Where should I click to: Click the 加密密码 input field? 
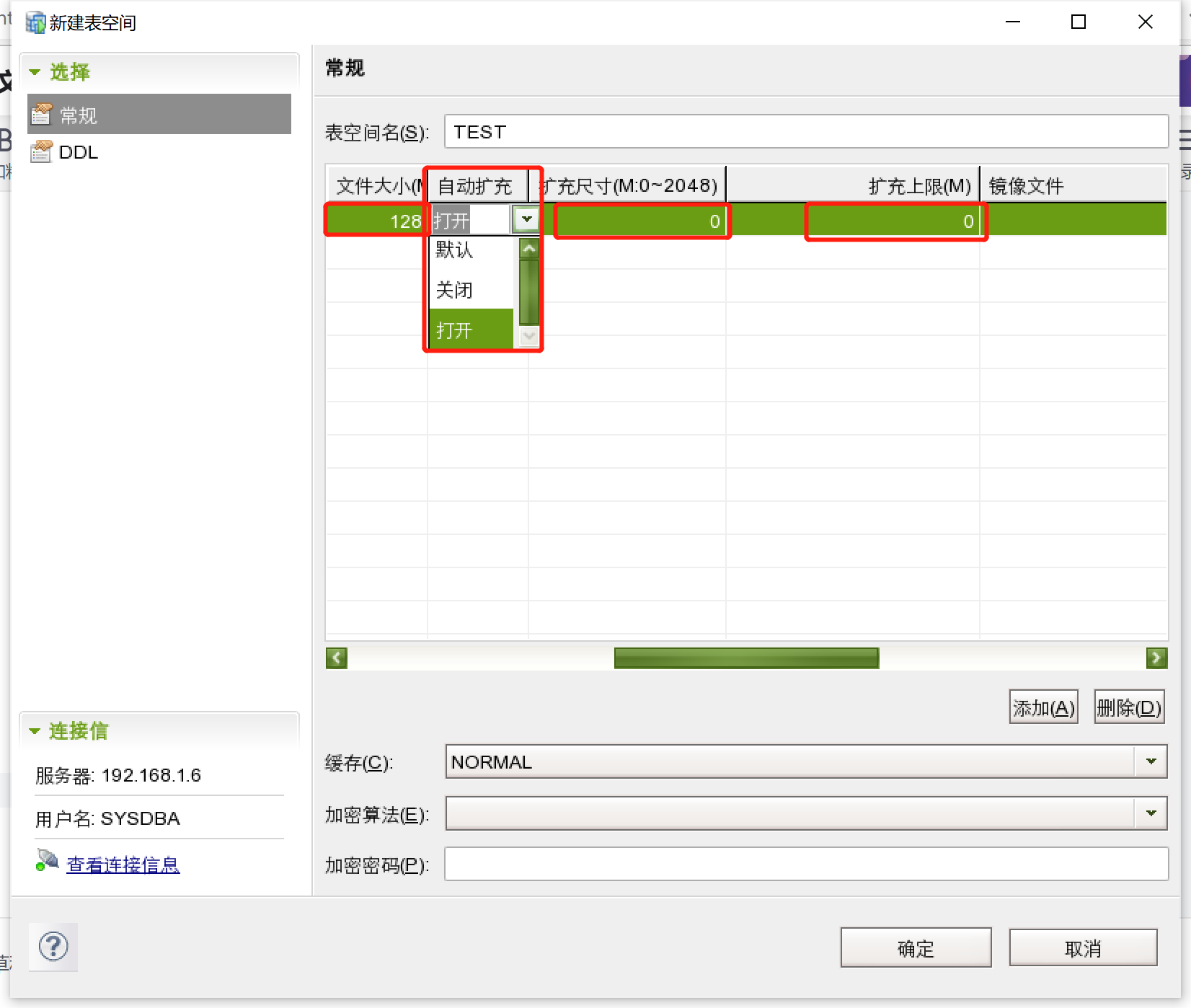(806, 864)
